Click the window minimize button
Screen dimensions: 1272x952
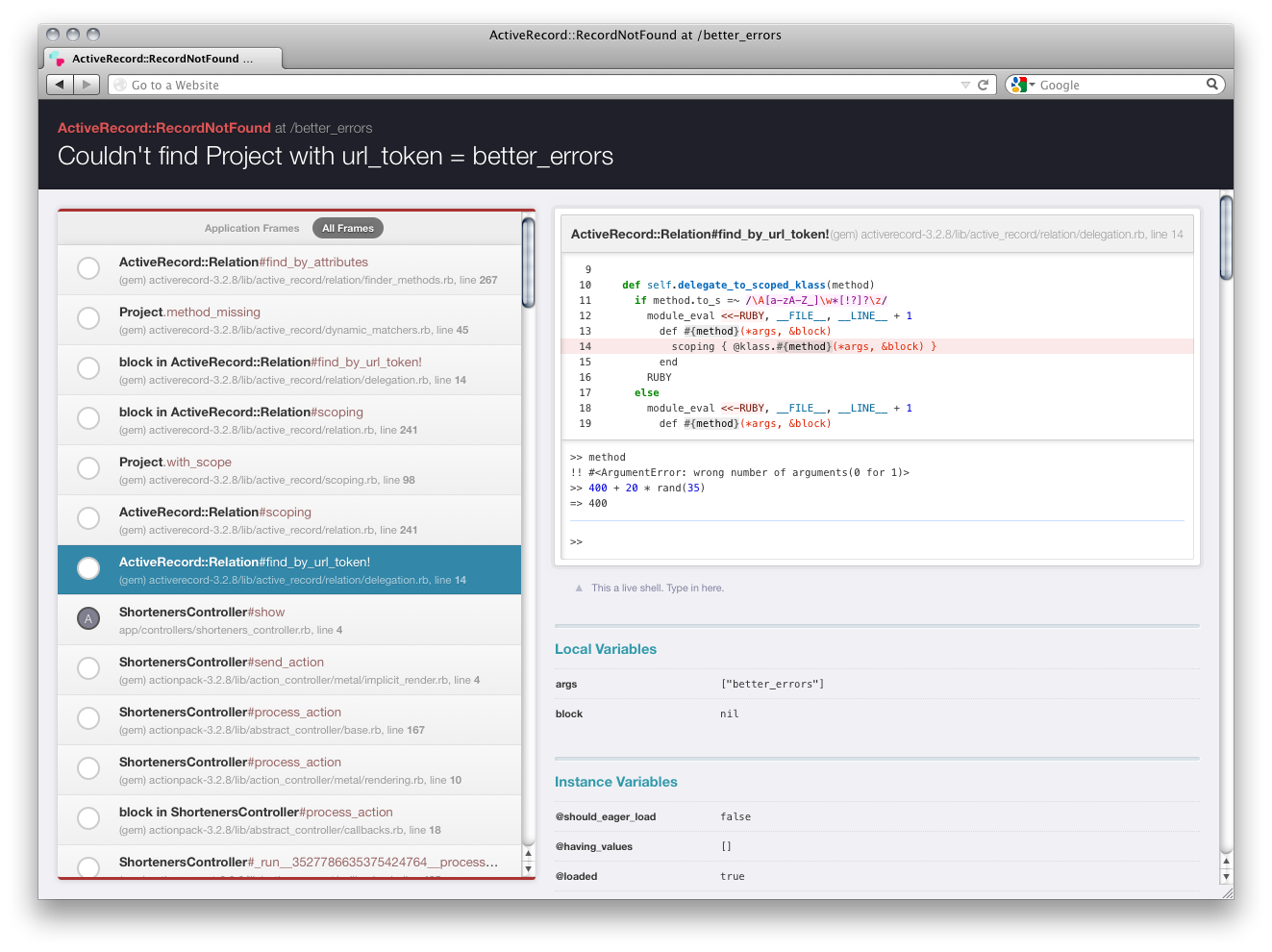click(73, 35)
